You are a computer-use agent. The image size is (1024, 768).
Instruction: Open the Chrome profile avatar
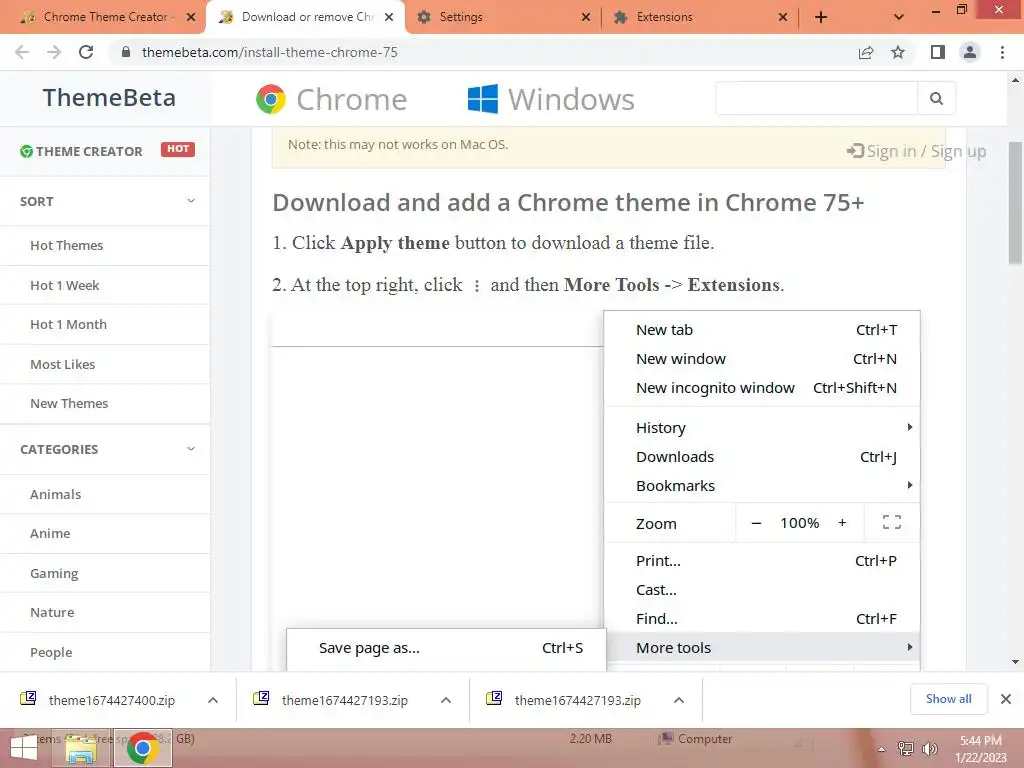970,52
